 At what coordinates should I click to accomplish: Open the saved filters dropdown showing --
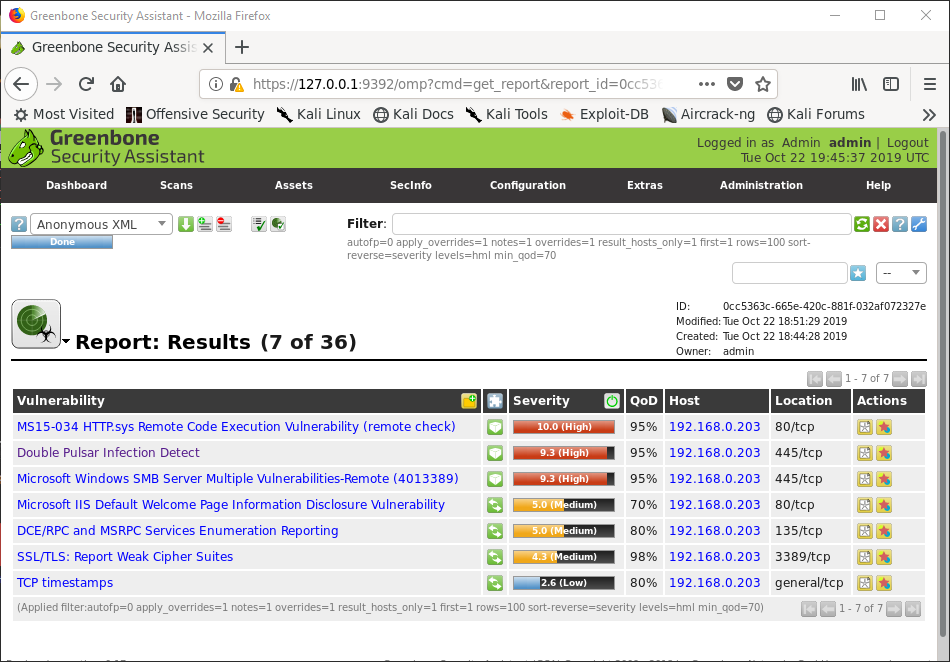(901, 273)
